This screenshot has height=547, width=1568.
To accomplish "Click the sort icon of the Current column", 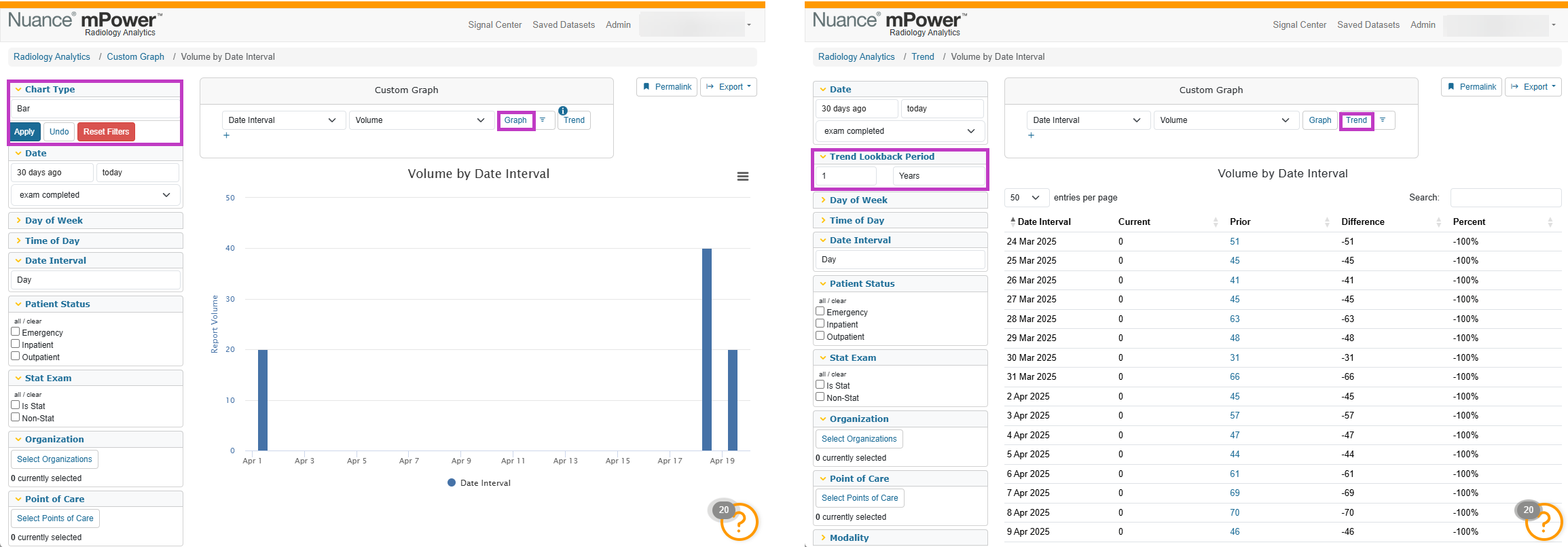I will coord(1216,222).
